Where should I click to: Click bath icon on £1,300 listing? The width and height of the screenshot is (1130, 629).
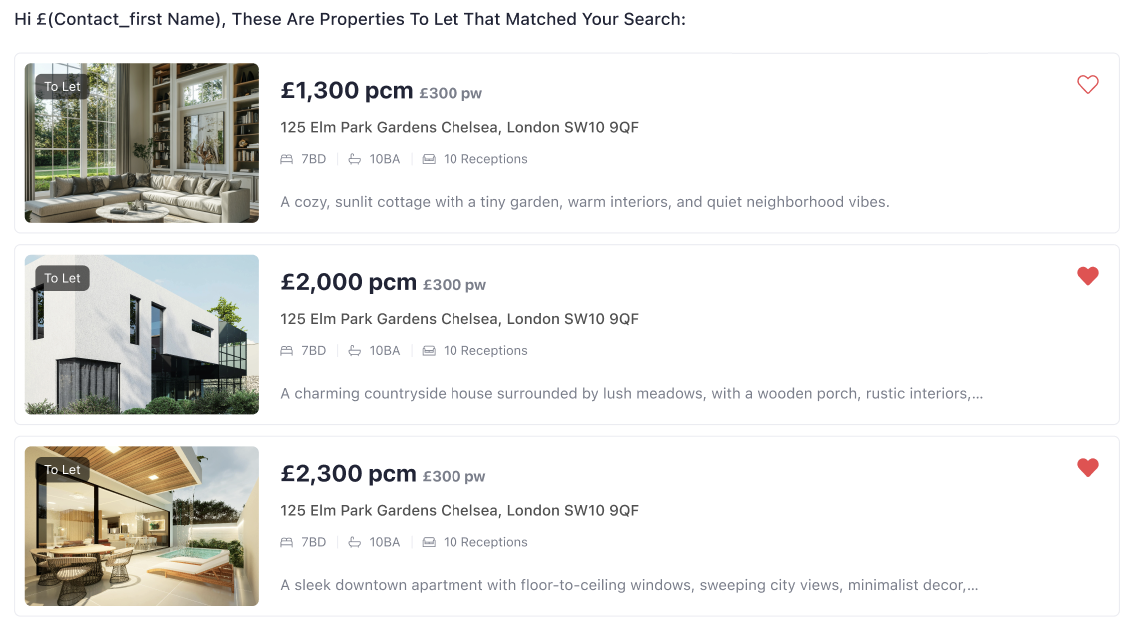coord(355,159)
